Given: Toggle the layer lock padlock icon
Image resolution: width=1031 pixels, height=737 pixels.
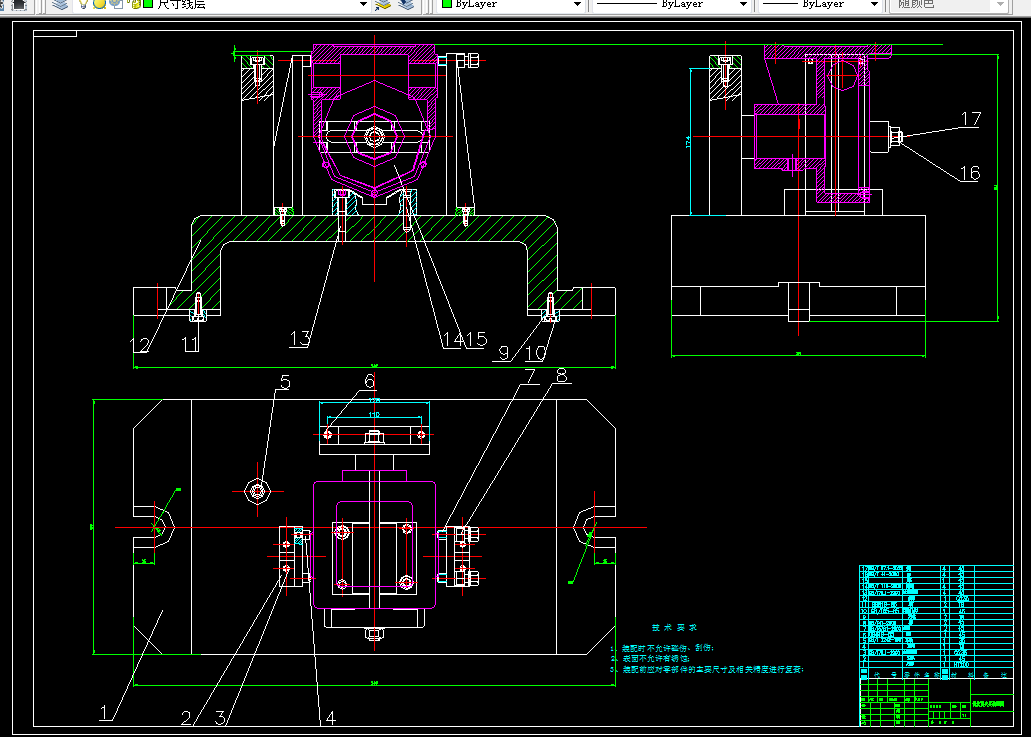Looking at the screenshot, I should pyautogui.click(x=135, y=4).
